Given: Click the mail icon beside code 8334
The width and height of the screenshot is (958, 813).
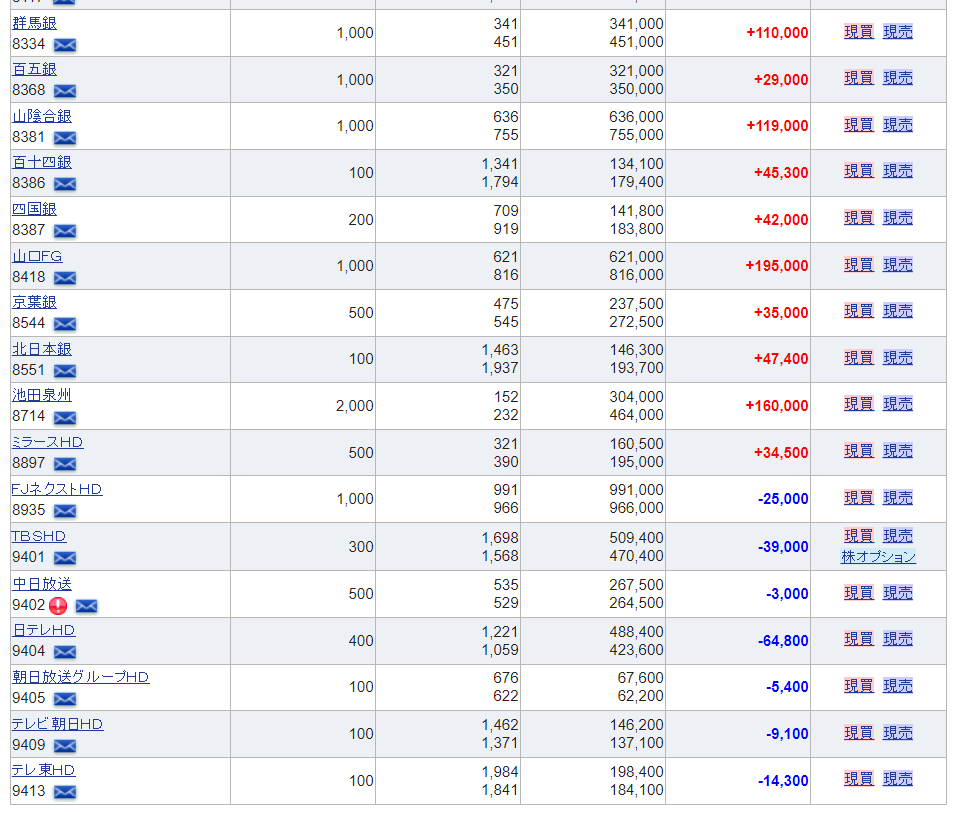Looking at the screenshot, I should (65, 45).
